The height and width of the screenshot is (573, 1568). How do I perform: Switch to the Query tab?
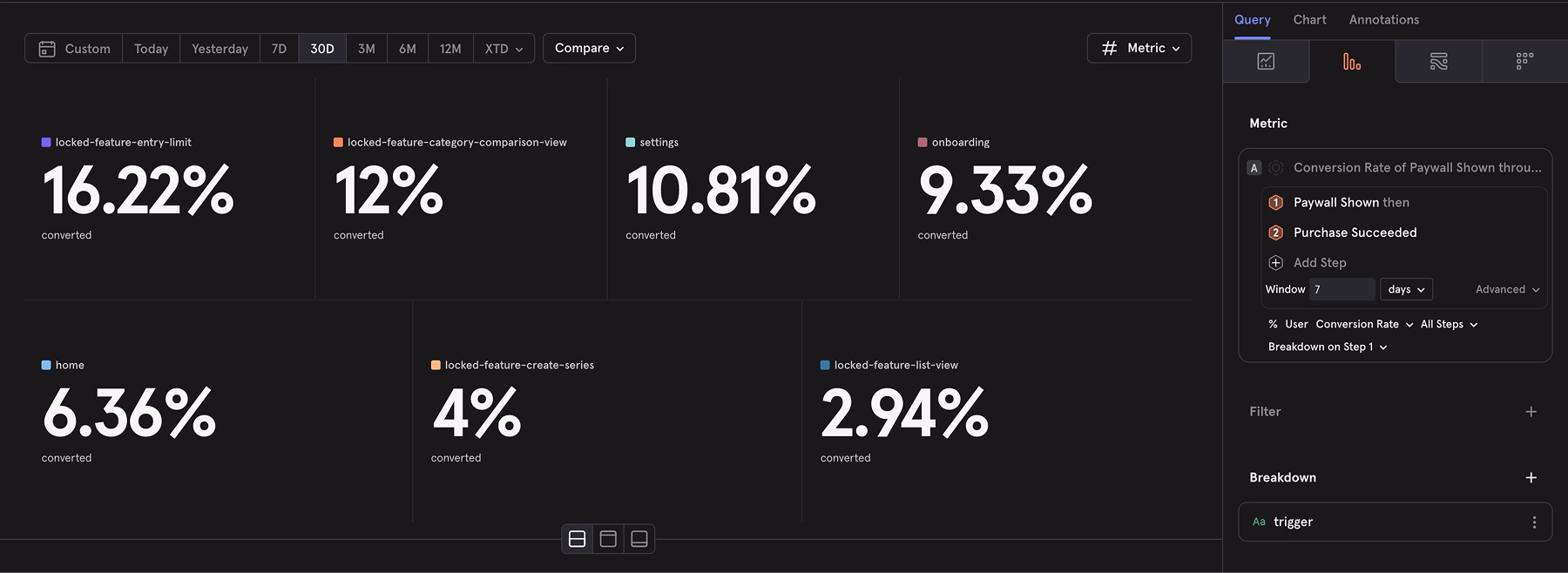pos(1252,20)
